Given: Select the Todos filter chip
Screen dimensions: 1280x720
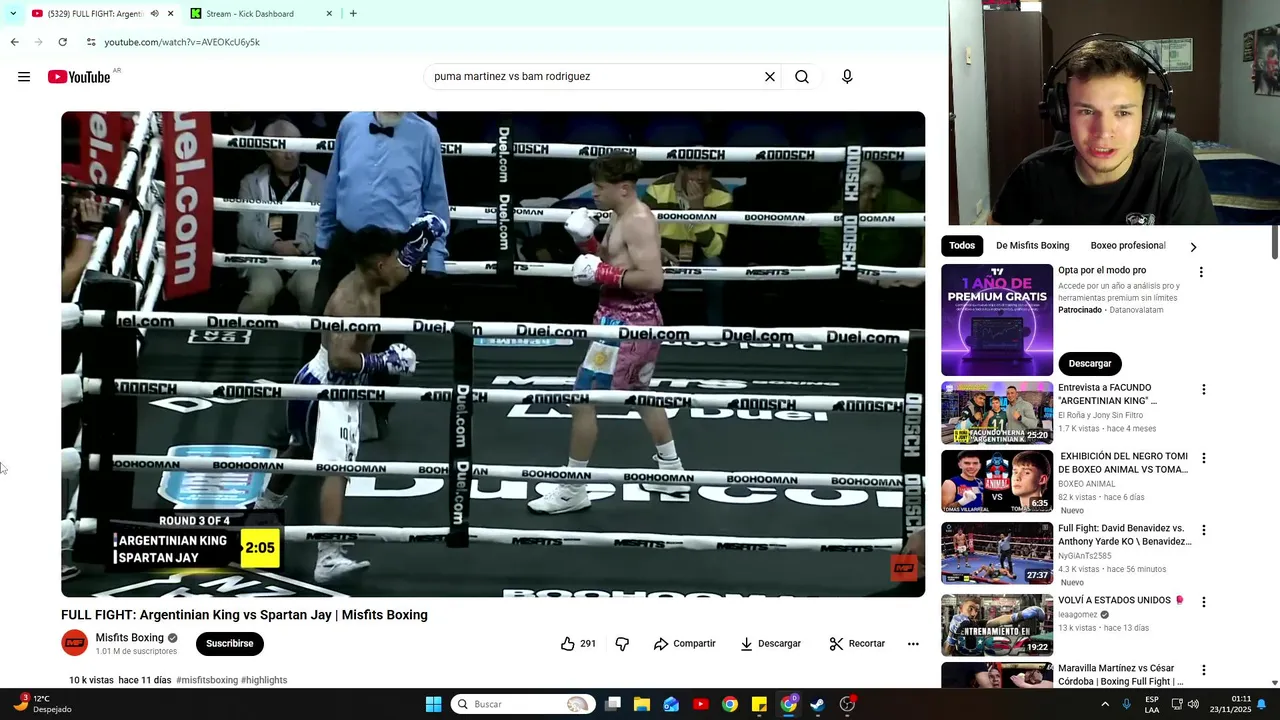Looking at the screenshot, I should point(962,246).
